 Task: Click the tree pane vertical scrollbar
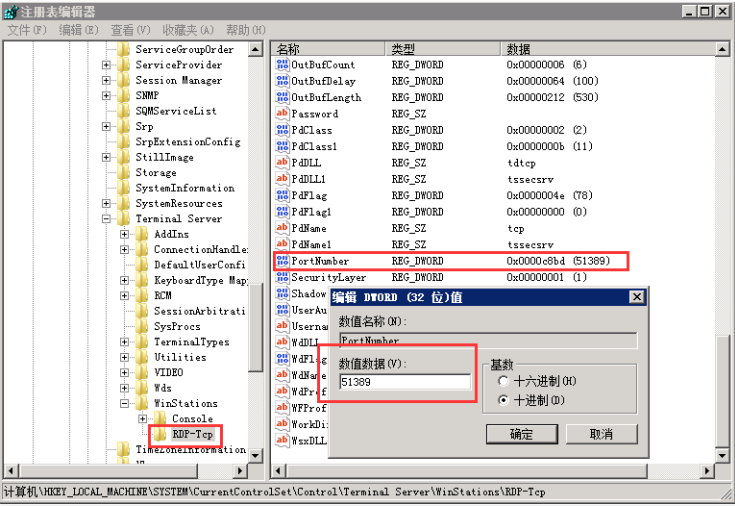(255, 250)
